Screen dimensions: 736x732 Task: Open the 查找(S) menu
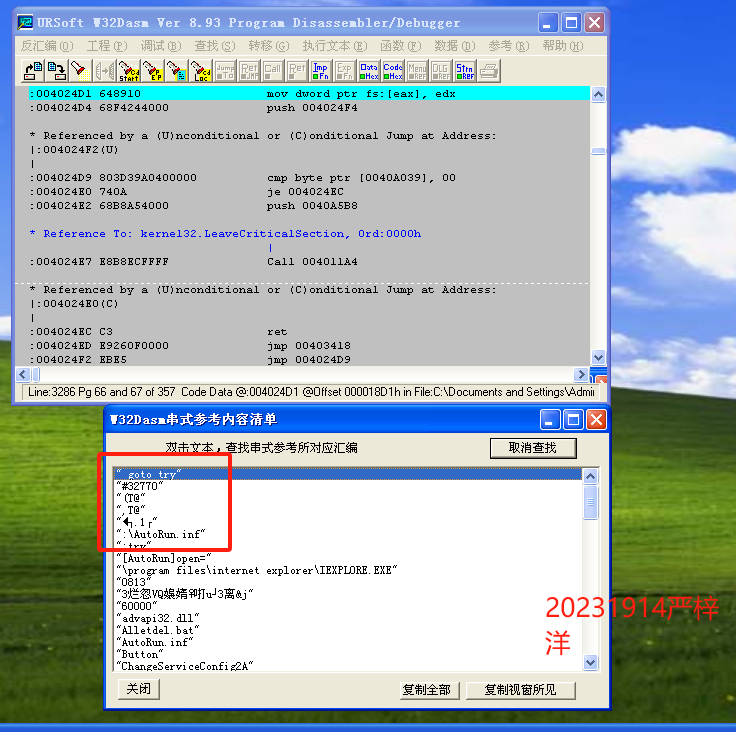point(215,46)
